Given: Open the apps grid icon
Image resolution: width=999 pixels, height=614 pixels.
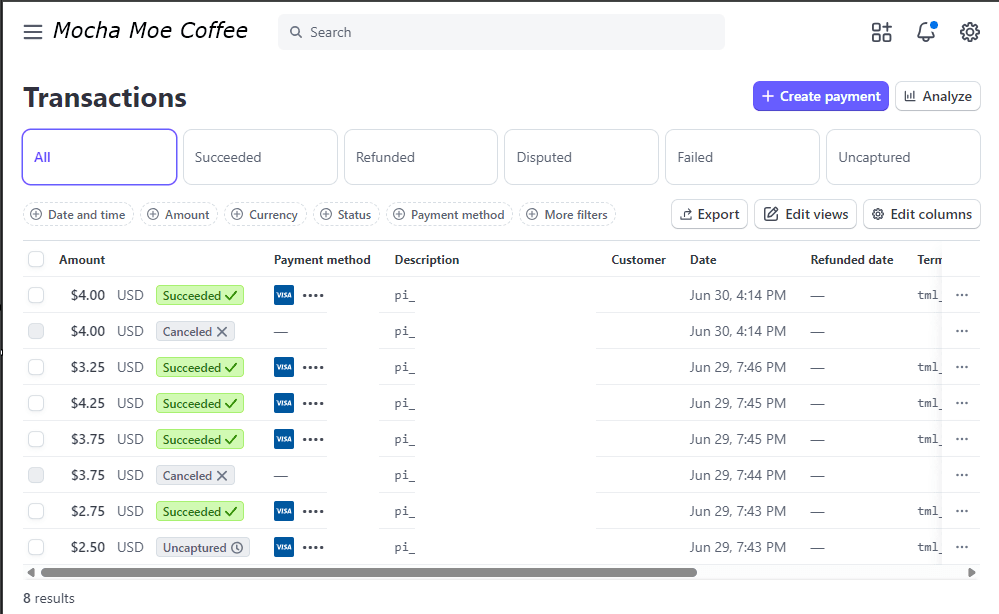Looking at the screenshot, I should pos(881,31).
